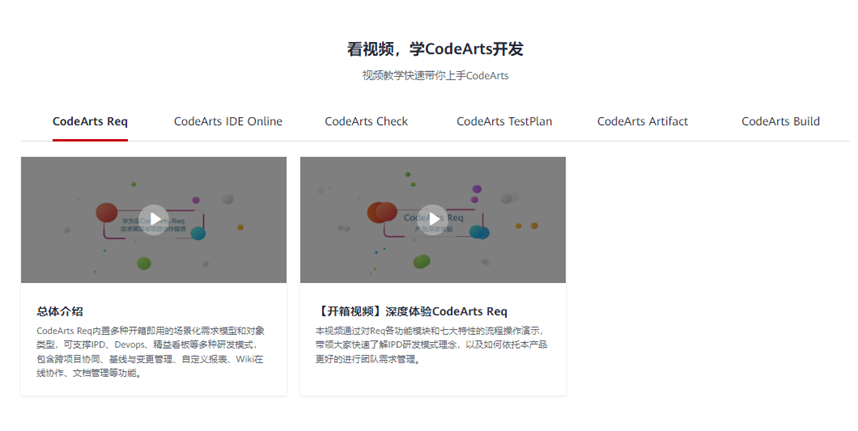
Task: Open the CodeArts Check tab
Action: (366, 121)
